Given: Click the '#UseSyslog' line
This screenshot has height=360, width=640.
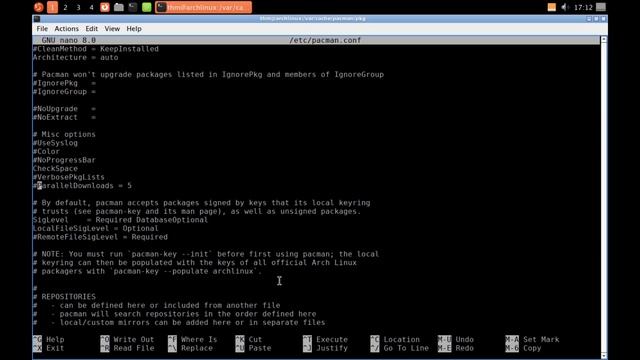Looking at the screenshot, I should click(55, 143).
